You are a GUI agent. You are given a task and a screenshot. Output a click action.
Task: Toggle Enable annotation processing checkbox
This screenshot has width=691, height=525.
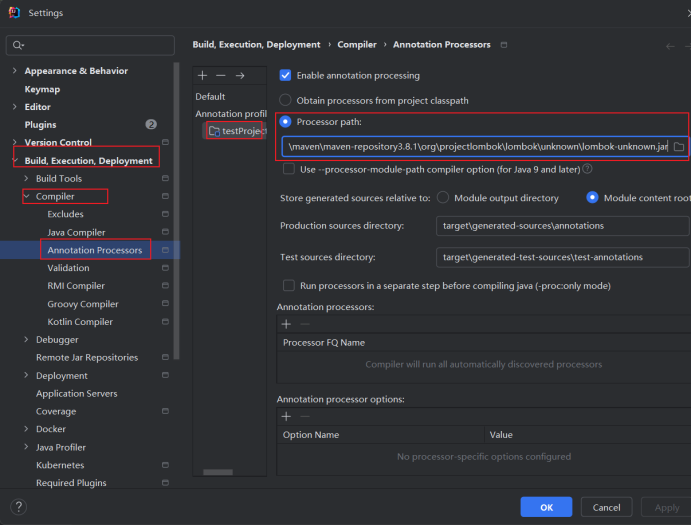coord(285,75)
